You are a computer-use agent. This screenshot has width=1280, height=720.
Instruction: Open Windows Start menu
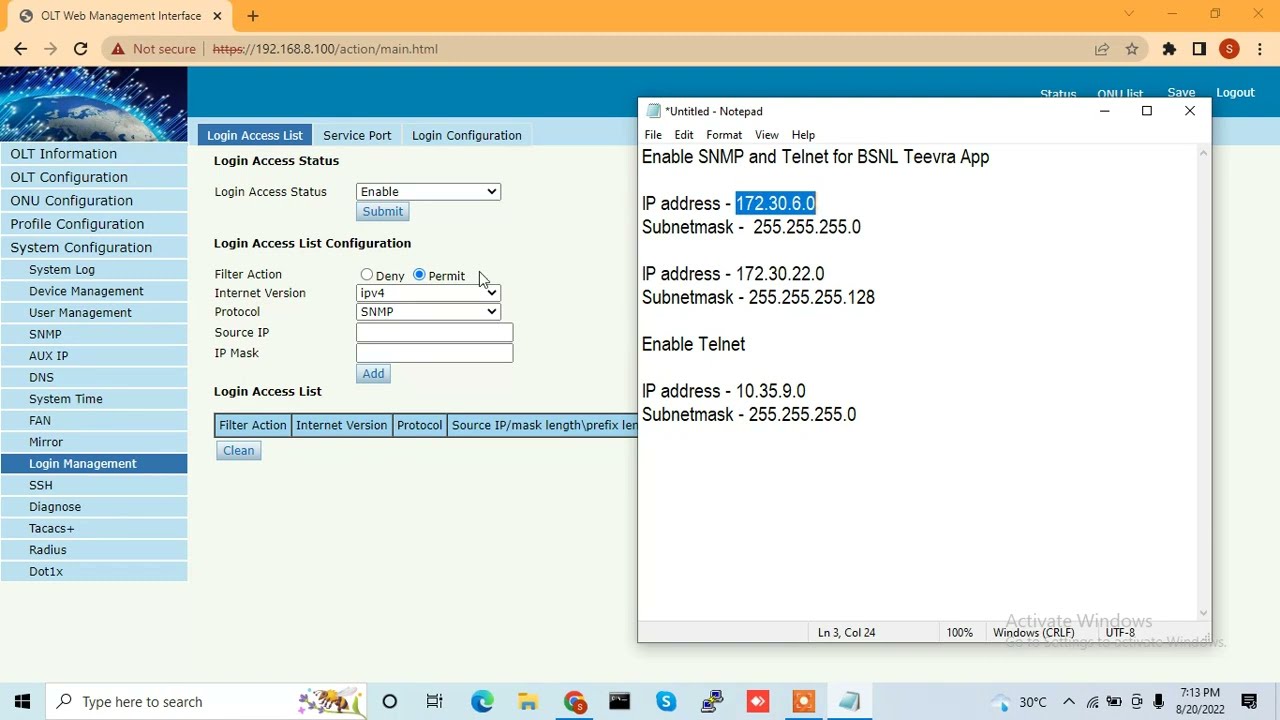point(22,701)
